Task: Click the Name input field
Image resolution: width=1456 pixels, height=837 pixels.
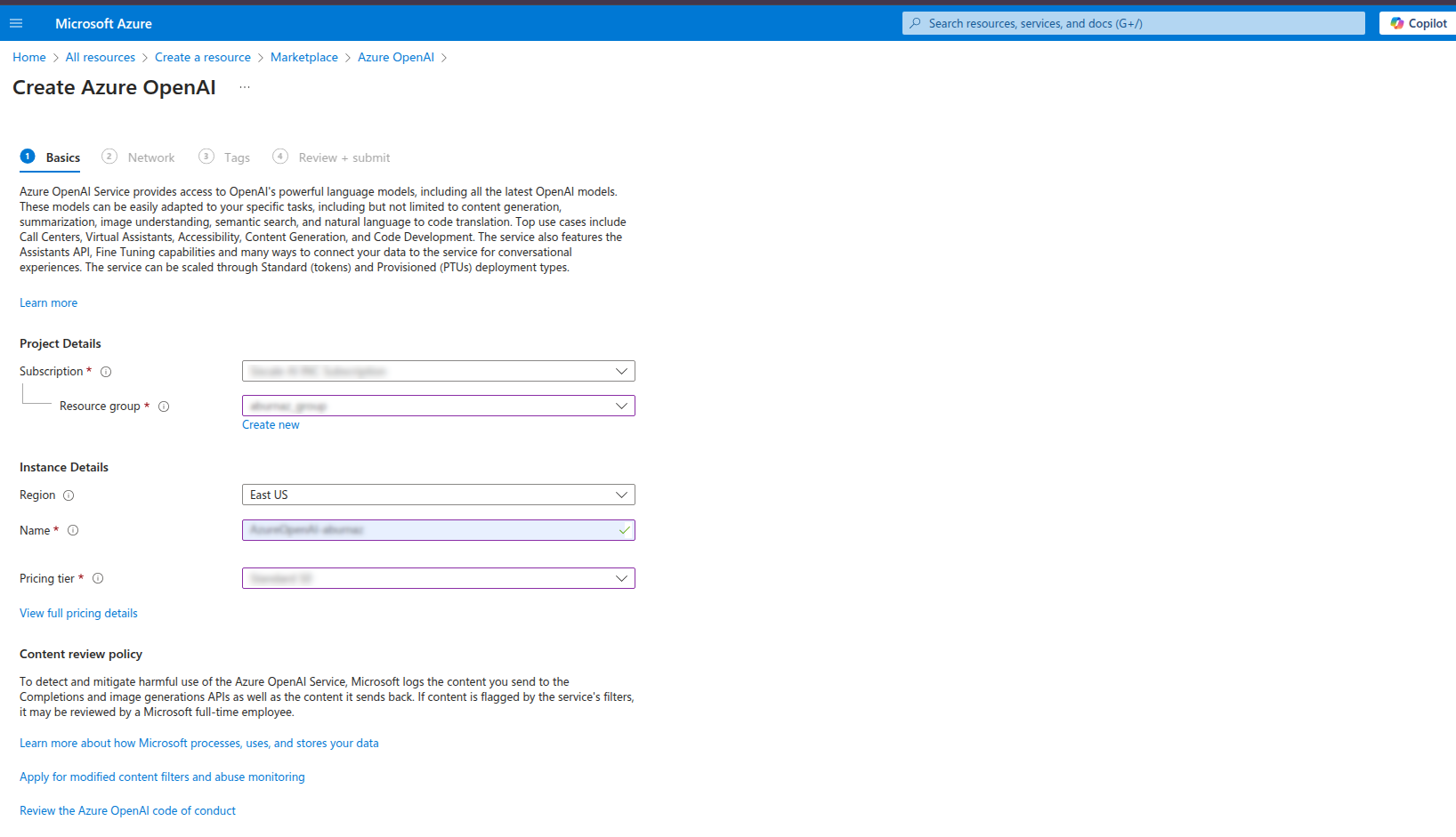Action: click(x=439, y=530)
